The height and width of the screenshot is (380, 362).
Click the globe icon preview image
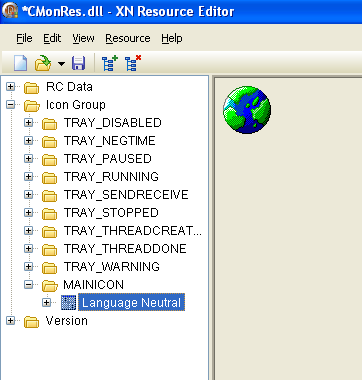247,110
